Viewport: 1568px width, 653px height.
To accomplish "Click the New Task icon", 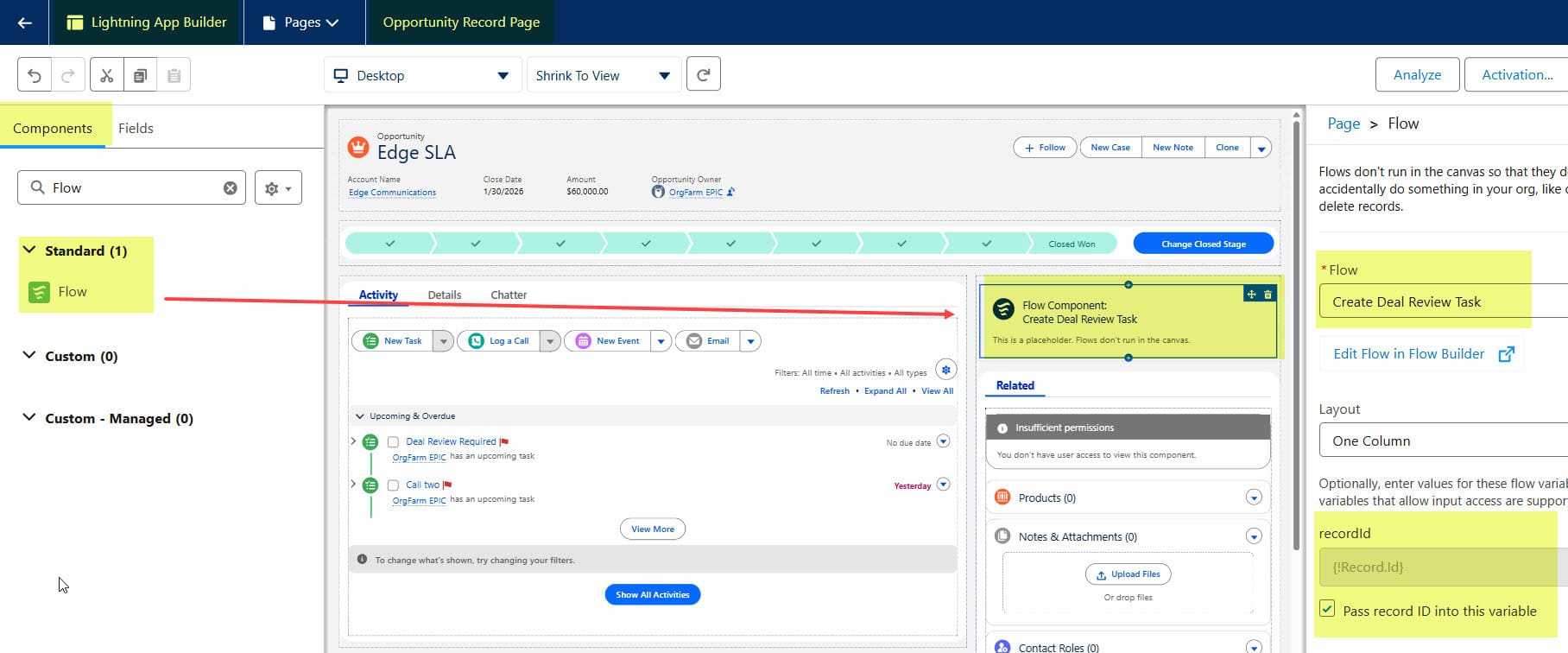I will coord(370,340).
